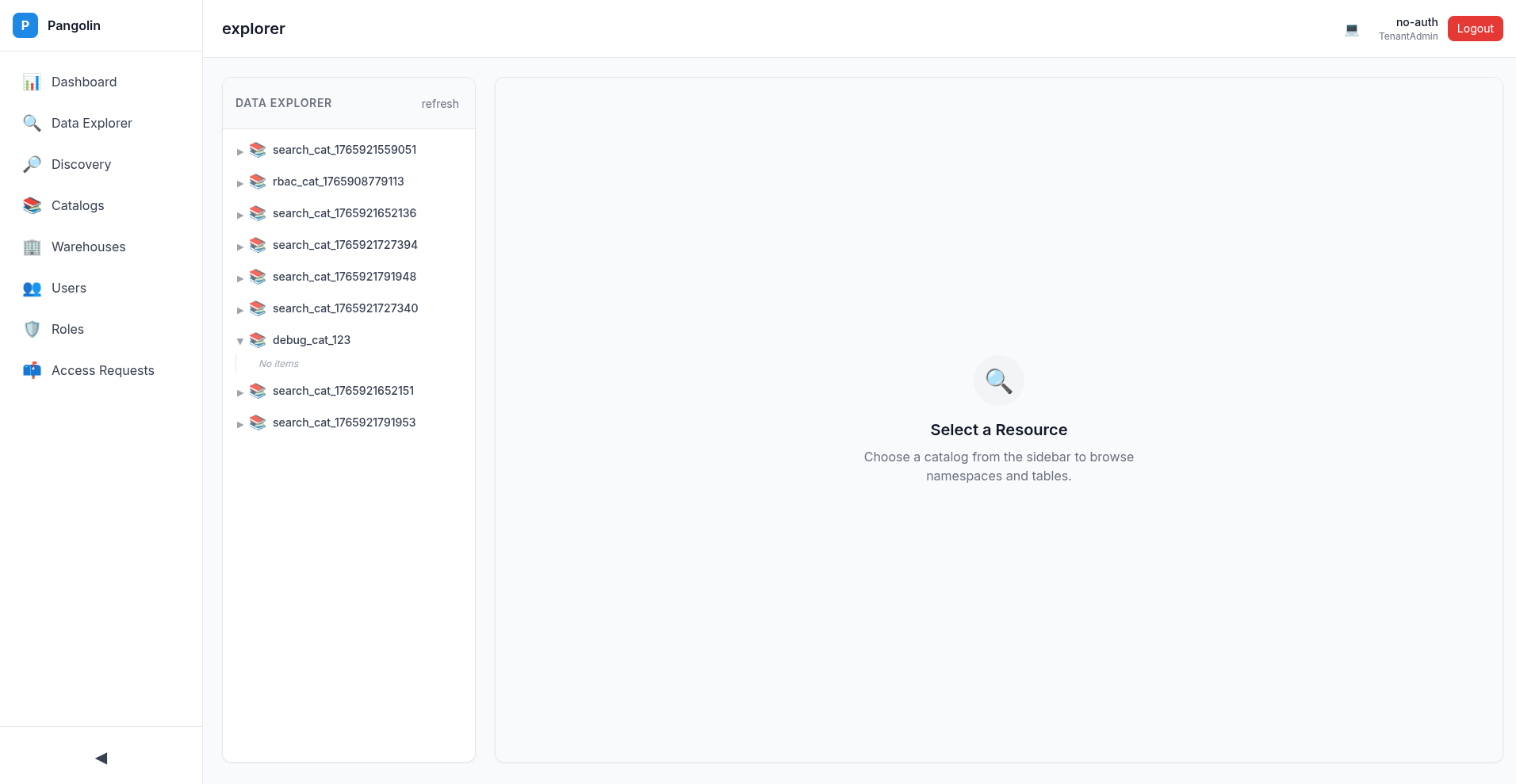Open the Data Explorer menu item
The width and height of the screenshot is (1516, 784).
coord(91,123)
